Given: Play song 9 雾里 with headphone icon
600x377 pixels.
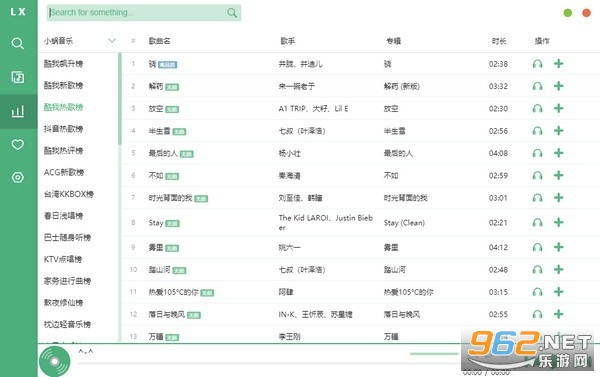Looking at the screenshot, I should tap(537, 247).
